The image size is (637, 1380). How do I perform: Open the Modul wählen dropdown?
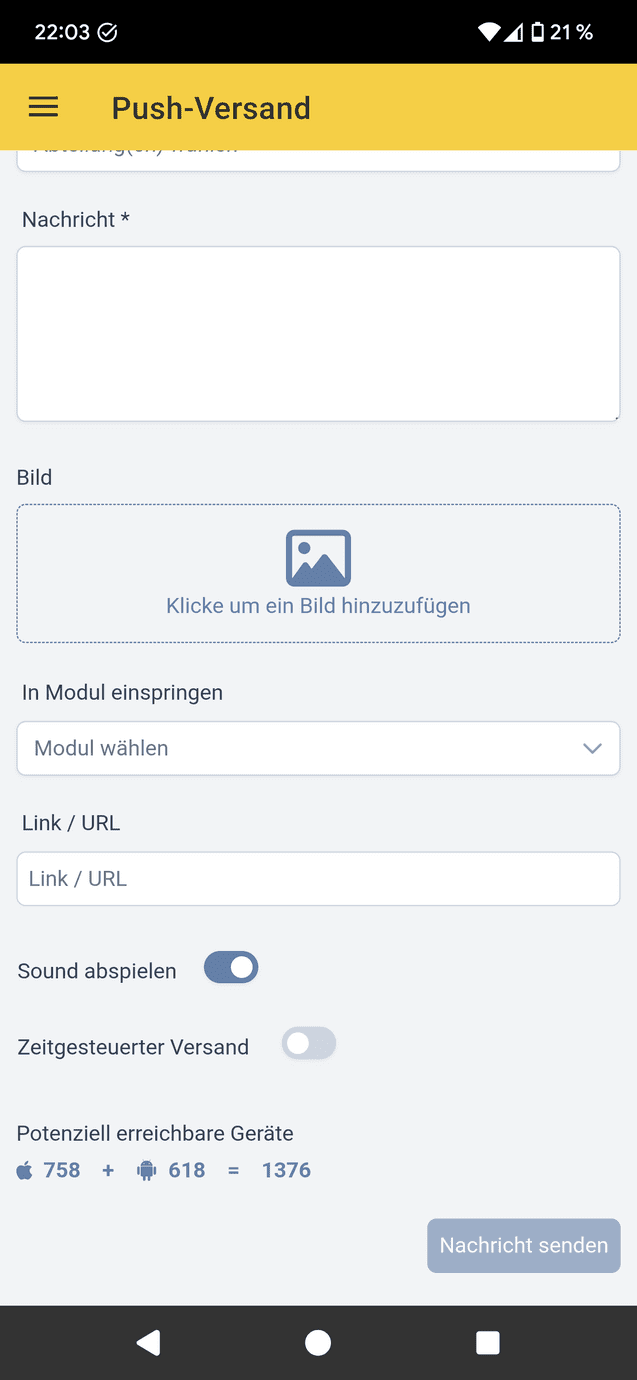(300, 748)
